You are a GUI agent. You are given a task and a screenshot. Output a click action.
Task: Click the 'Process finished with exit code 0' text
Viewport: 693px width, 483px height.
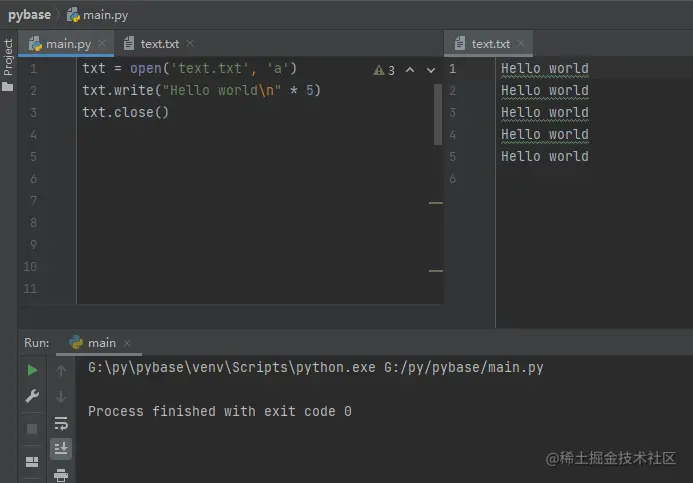[x=220, y=411]
